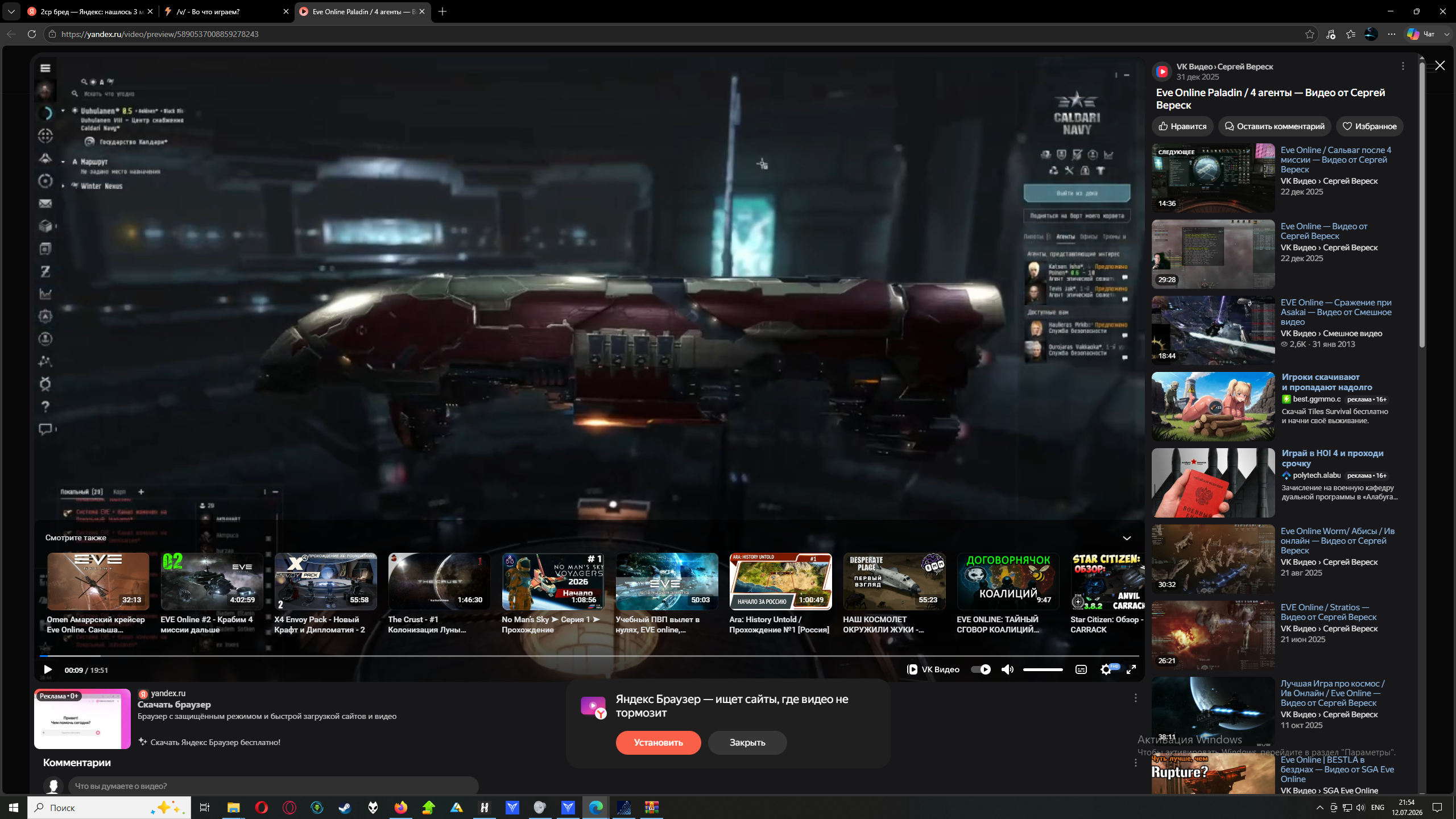
Task: Open File Explorer from the taskbar
Action: pos(233,808)
